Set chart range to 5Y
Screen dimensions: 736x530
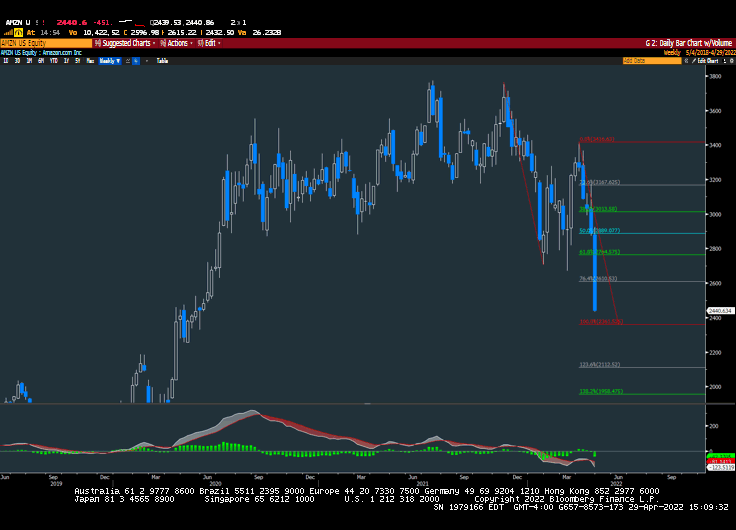[78, 61]
